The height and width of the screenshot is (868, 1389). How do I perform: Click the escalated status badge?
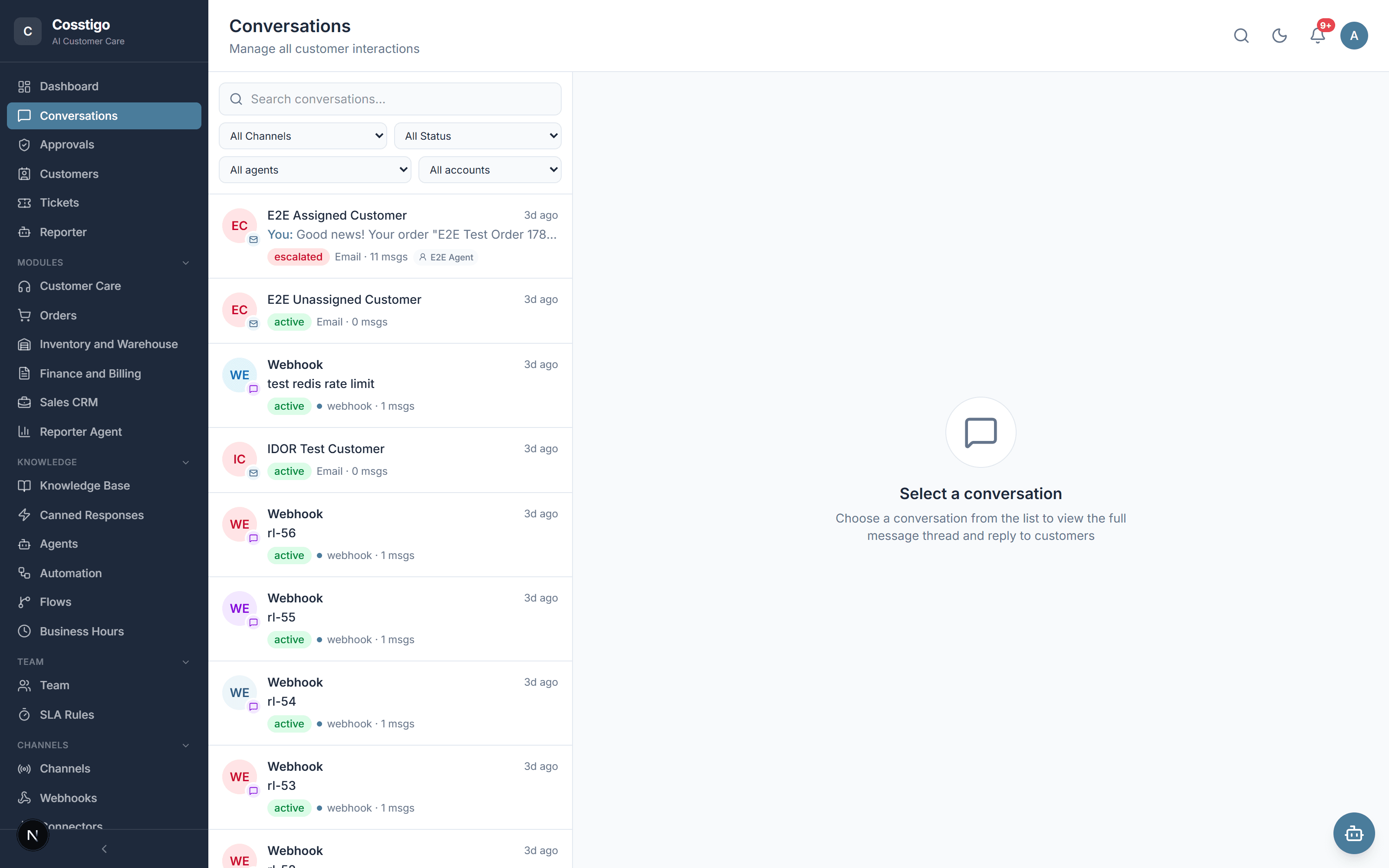298,257
